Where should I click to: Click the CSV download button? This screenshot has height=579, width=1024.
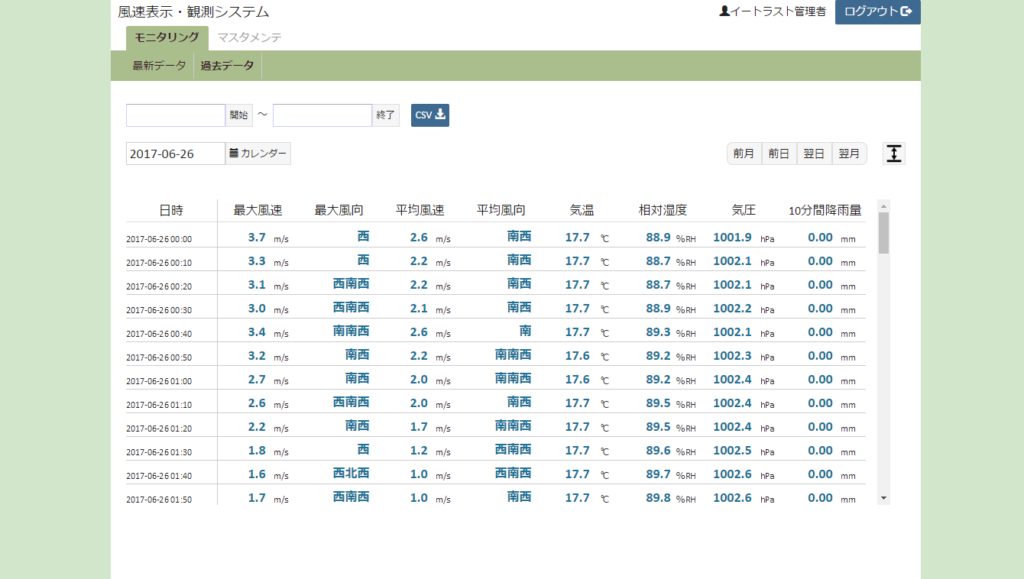(x=430, y=115)
